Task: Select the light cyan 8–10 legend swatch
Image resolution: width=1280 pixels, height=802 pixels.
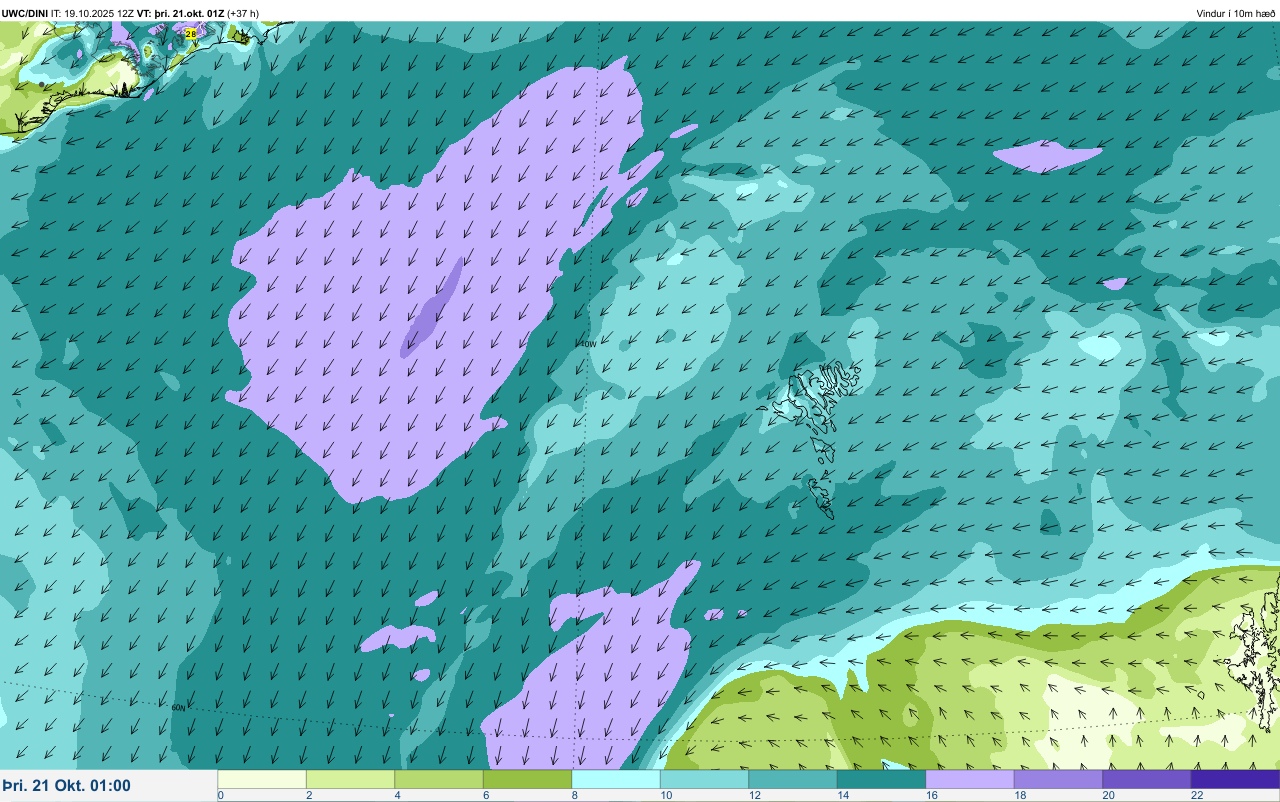Action: tap(616, 779)
